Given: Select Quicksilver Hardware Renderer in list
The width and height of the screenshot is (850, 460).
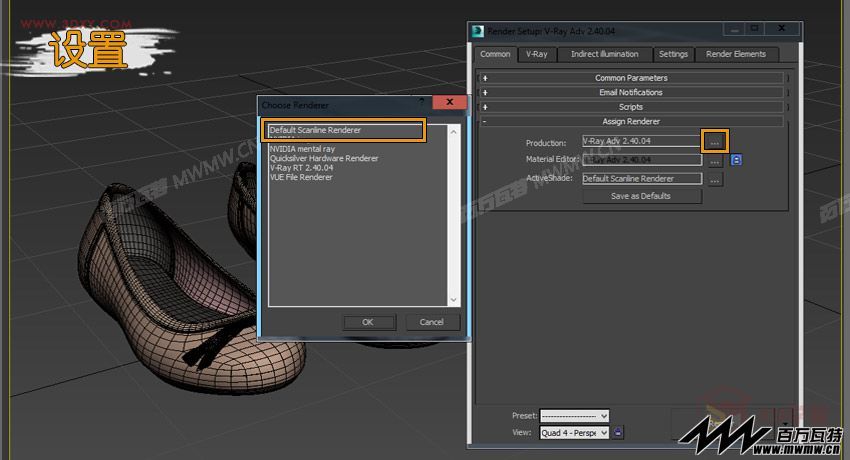Looking at the screenshot, I should click(x=324, y=159).
